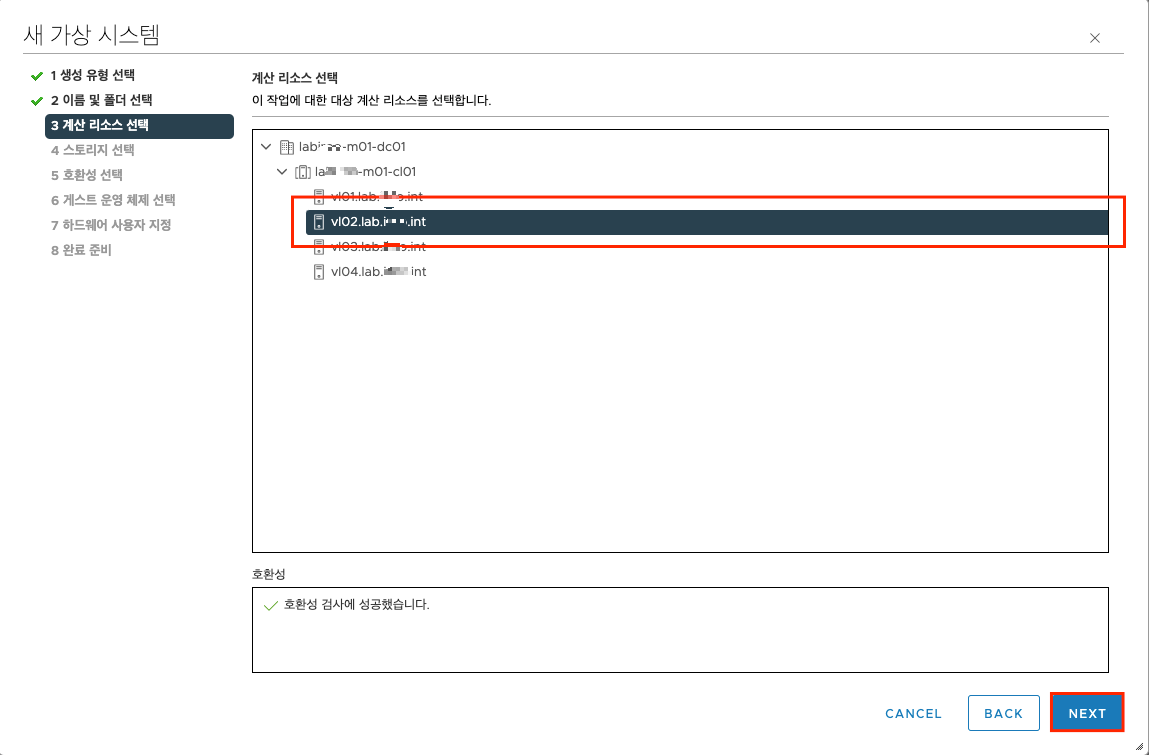Click the NEXT button
The height and width of the screenshot is (755, 1149).
[x=1087, y=713]
